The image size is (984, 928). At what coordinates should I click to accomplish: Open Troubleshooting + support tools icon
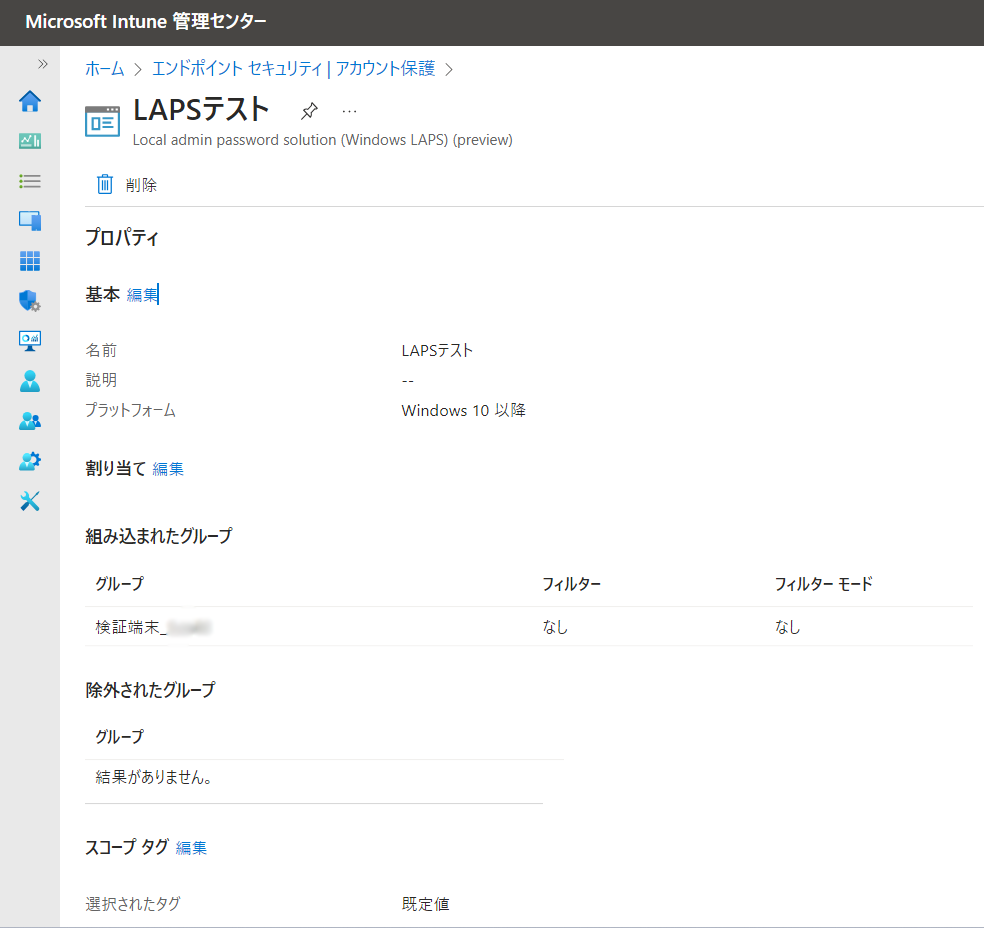point(30,501)
